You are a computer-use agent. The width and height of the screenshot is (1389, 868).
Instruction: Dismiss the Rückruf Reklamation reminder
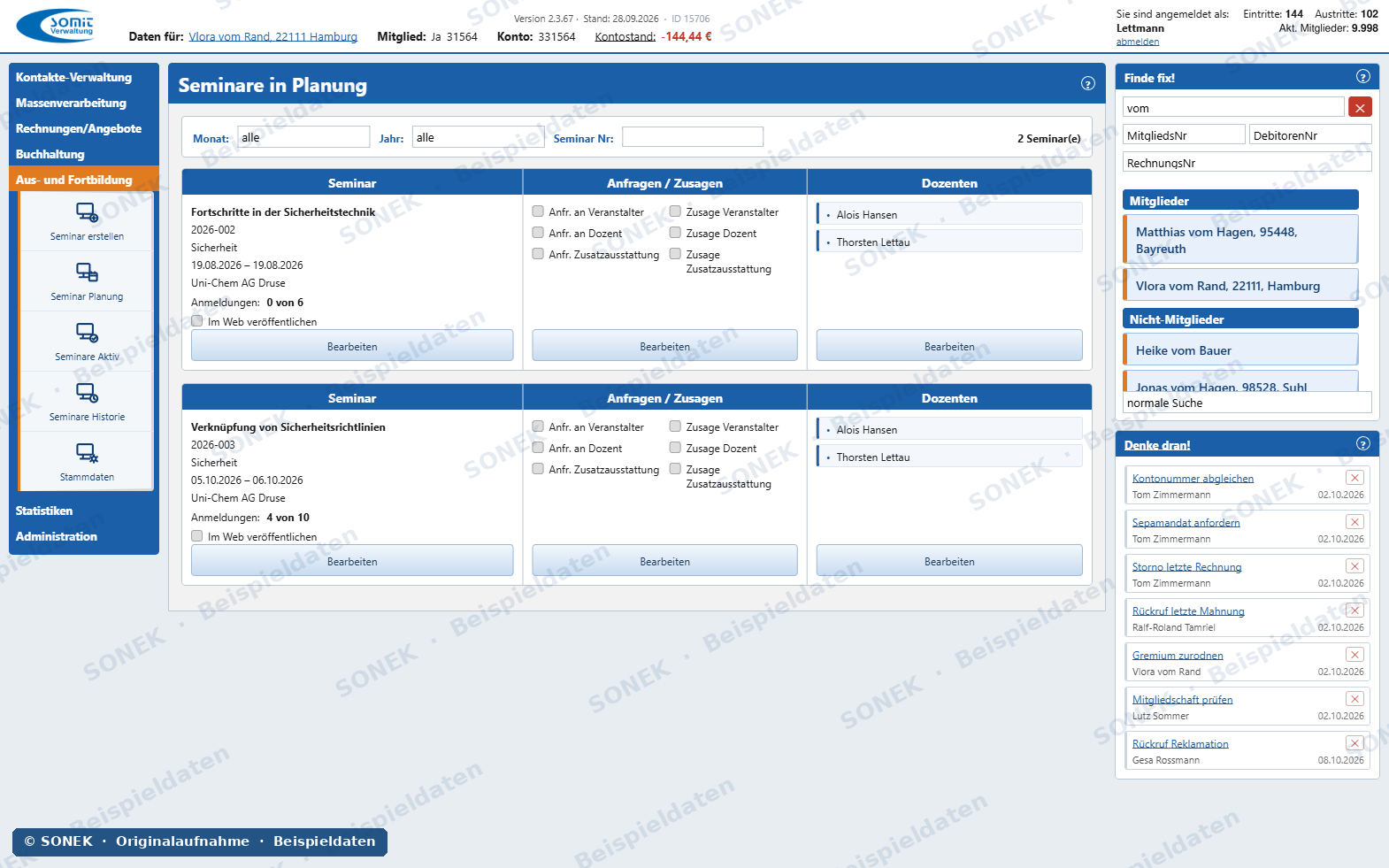point(1354,743)
